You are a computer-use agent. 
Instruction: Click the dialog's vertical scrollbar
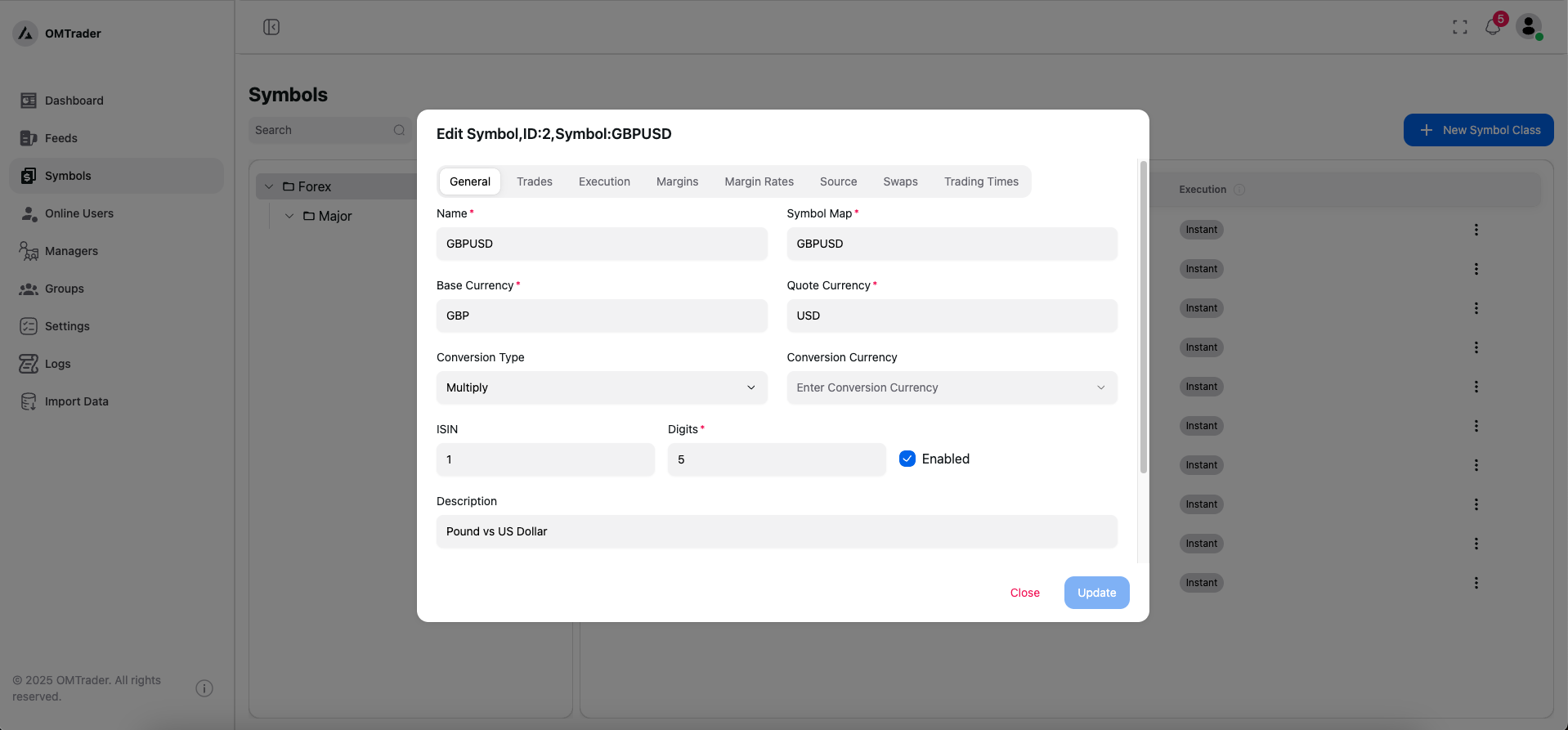pos(1143,317)
